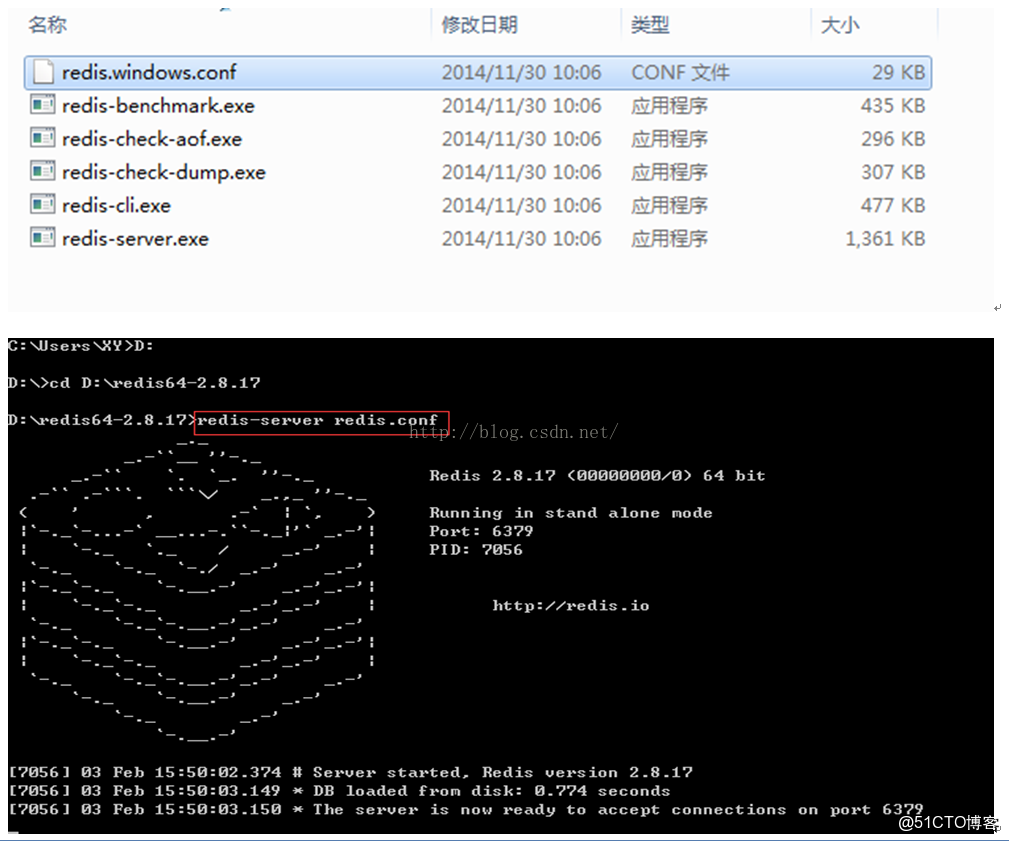Click the 'DB loaded from disk' log line
This screenshot has height=842, width=1009.
[x=339, y=791]
